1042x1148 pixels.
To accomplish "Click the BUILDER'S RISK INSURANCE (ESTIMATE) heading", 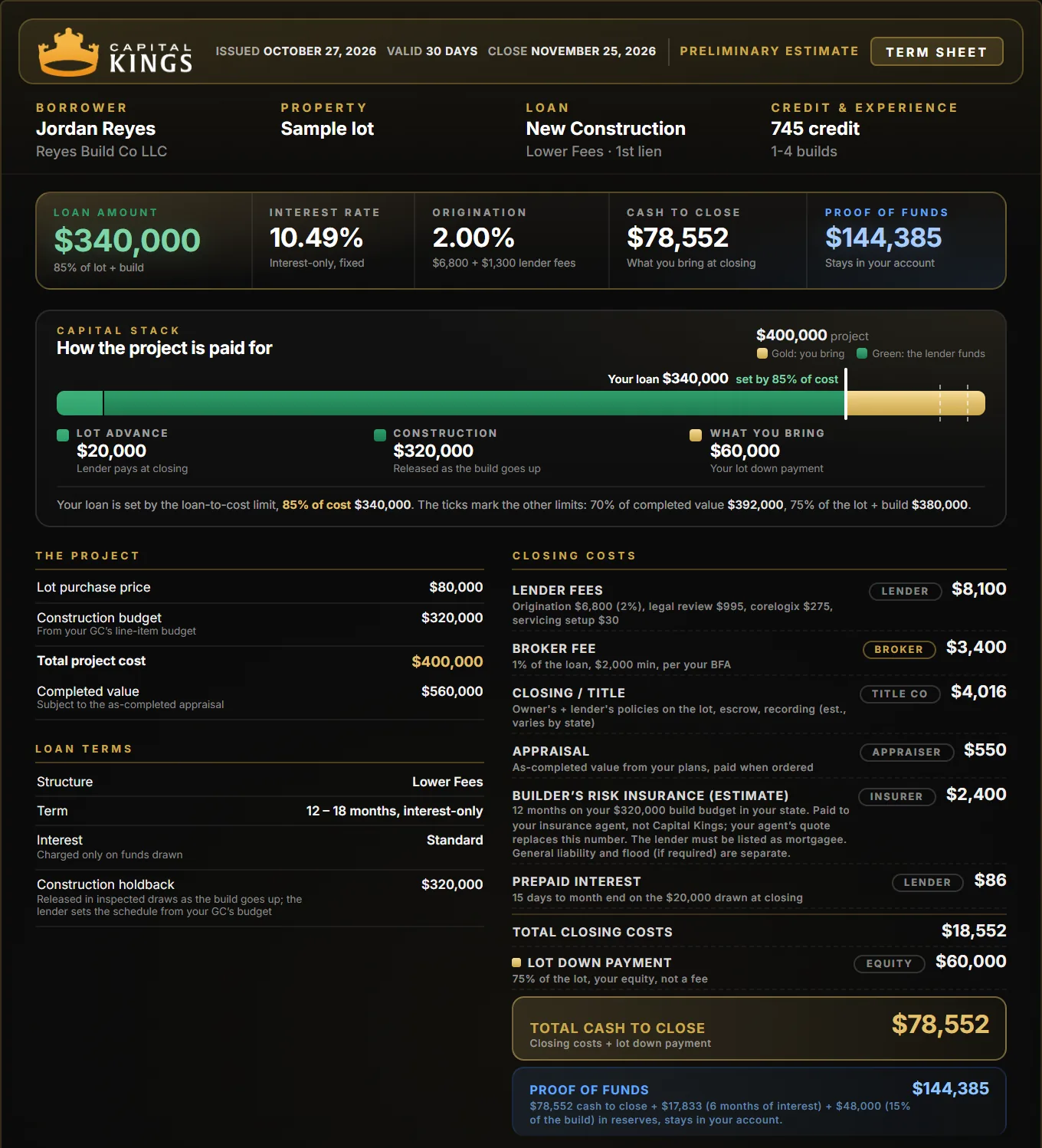I will tap(650, 795).
